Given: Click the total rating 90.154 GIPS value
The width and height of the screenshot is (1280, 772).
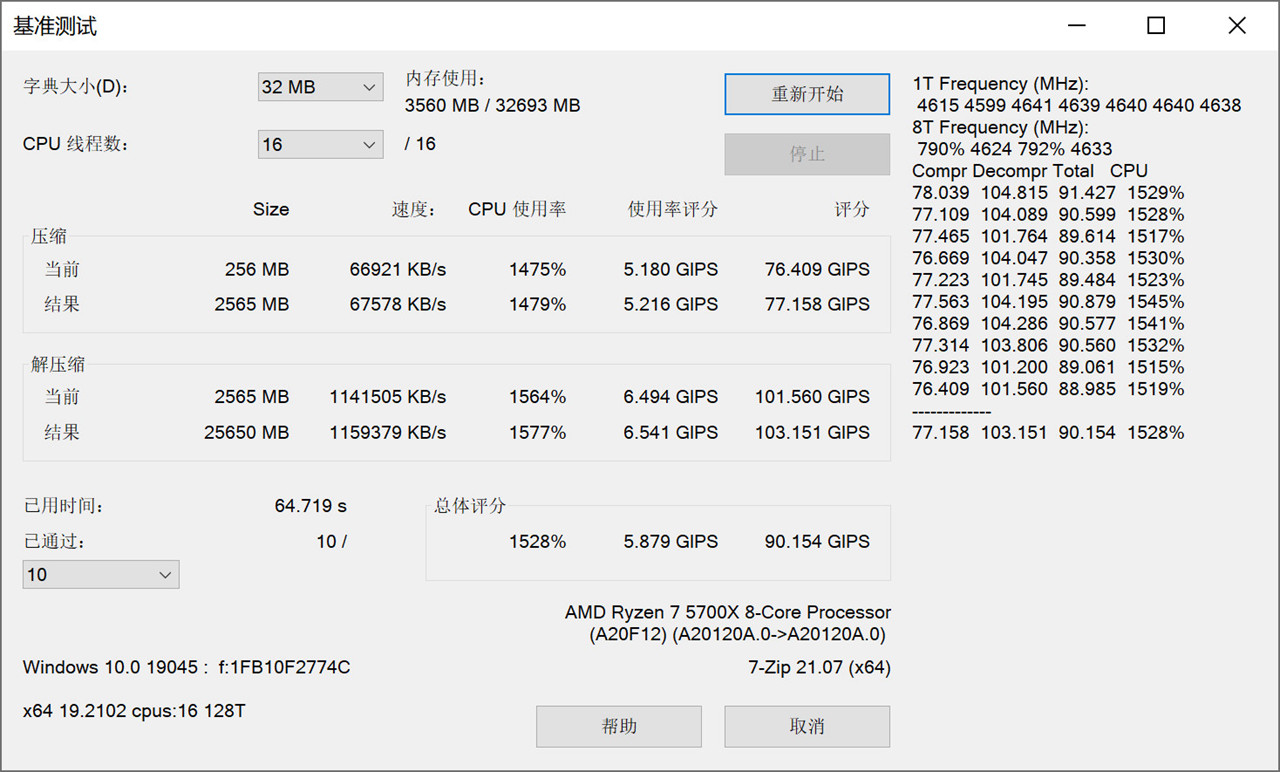Looking at the screenshot, I should coord(816,542).
